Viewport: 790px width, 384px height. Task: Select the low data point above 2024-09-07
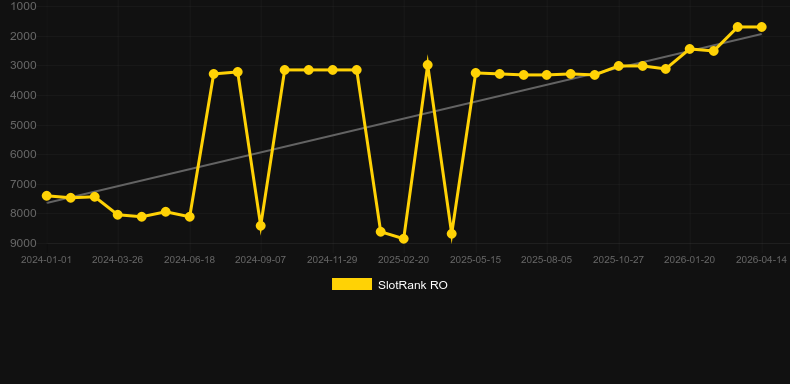(260, 226)
